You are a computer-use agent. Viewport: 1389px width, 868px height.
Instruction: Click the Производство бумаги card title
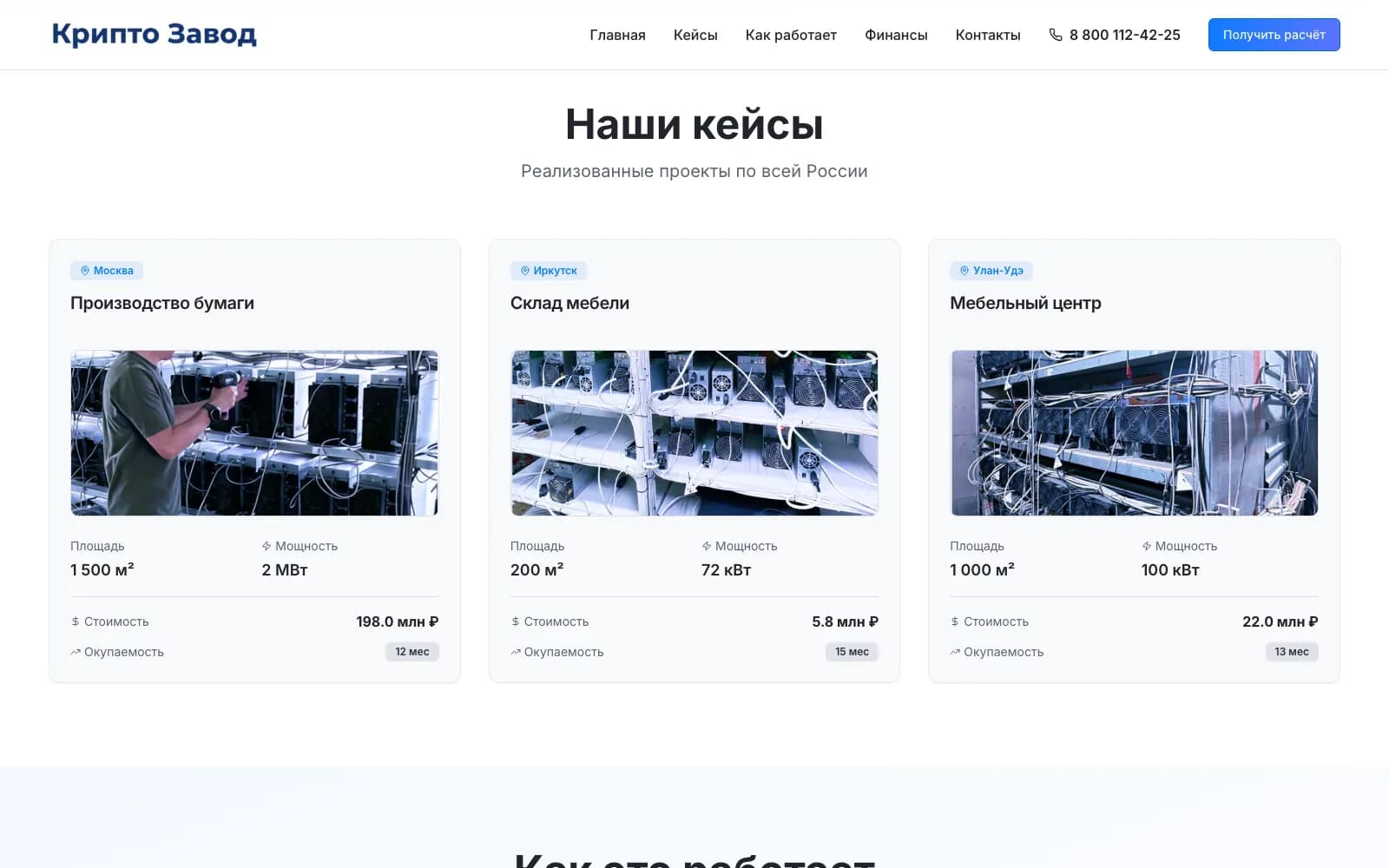point(162,303)
